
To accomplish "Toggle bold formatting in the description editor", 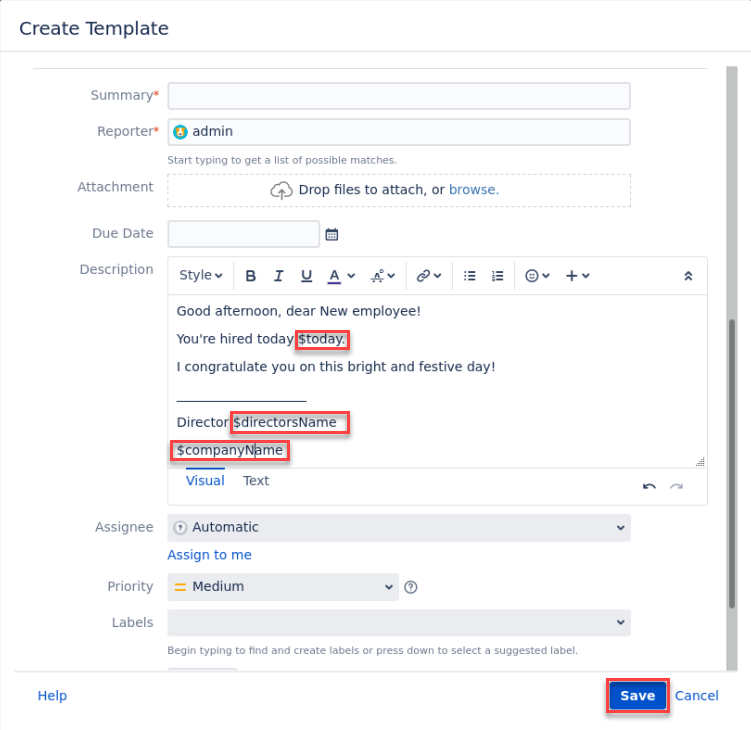I will [x=251, y=276].
